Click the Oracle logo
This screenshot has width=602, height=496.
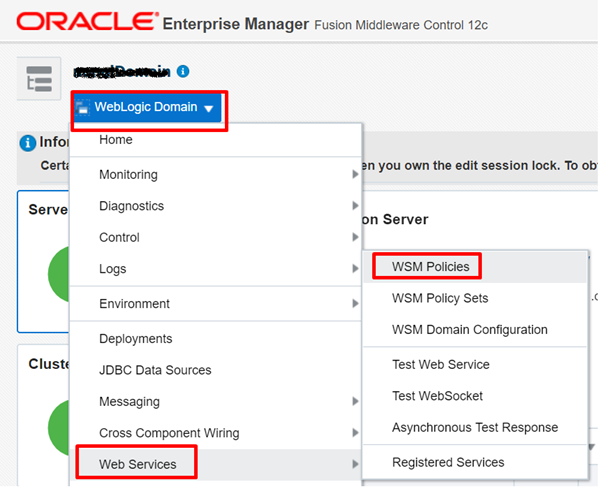87,21
